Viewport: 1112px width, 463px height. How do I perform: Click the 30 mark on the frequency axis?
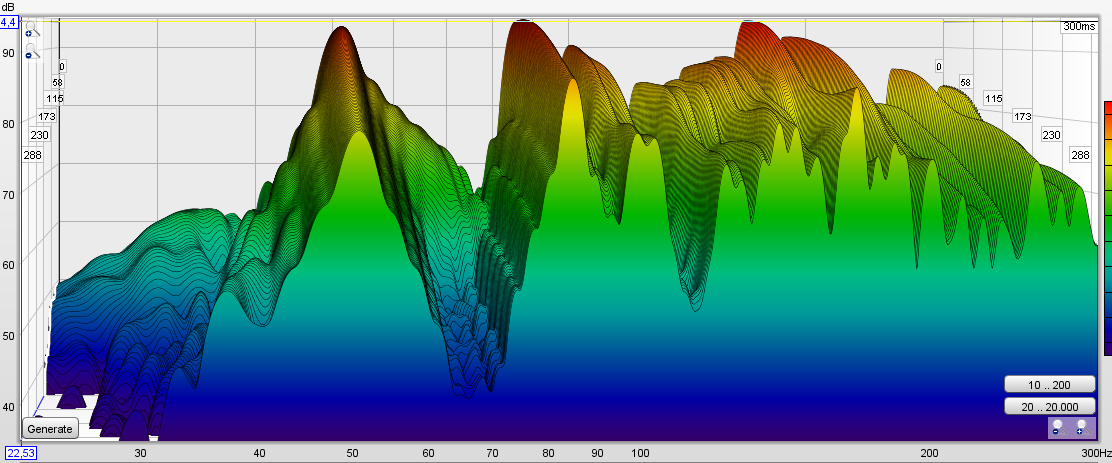pos(140,454)
